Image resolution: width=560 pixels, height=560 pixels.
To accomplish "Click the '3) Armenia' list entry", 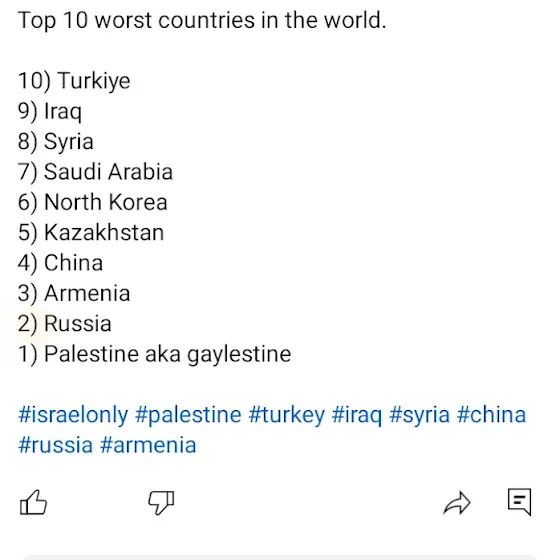I will click(74, 293).
